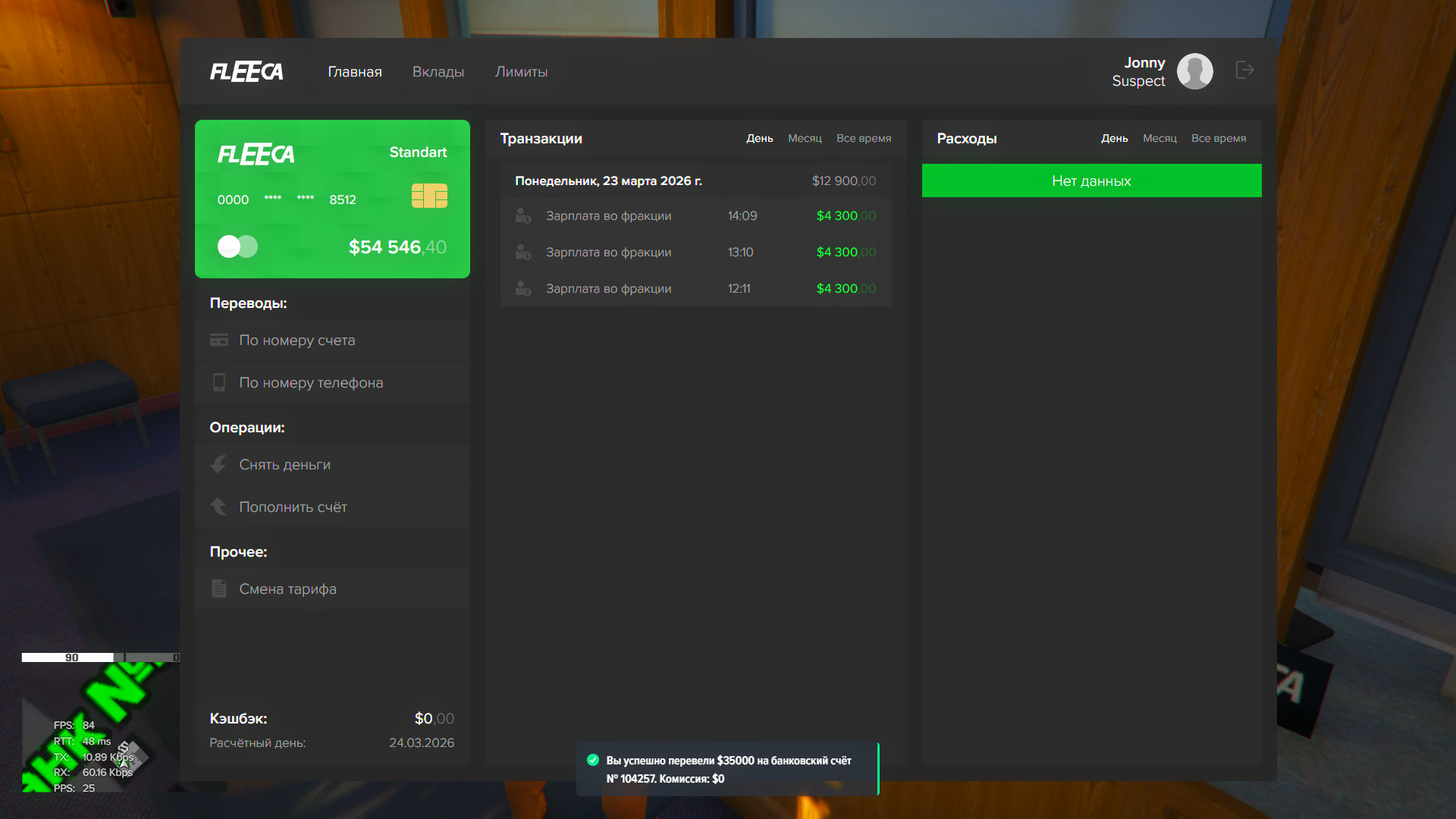
Task: Open the Вклады tab
Action: [438, 72]
